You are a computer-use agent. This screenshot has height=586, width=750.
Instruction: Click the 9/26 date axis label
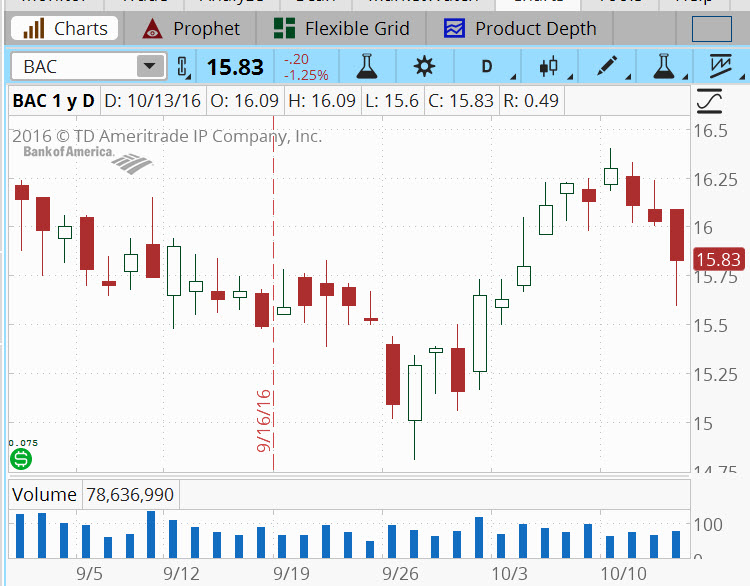[400, 574]
